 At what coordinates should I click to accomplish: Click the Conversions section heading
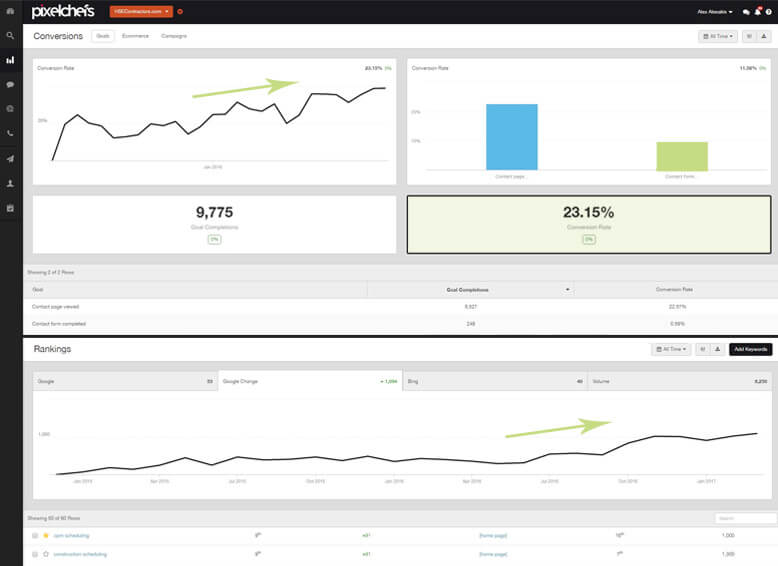[58, 36]
